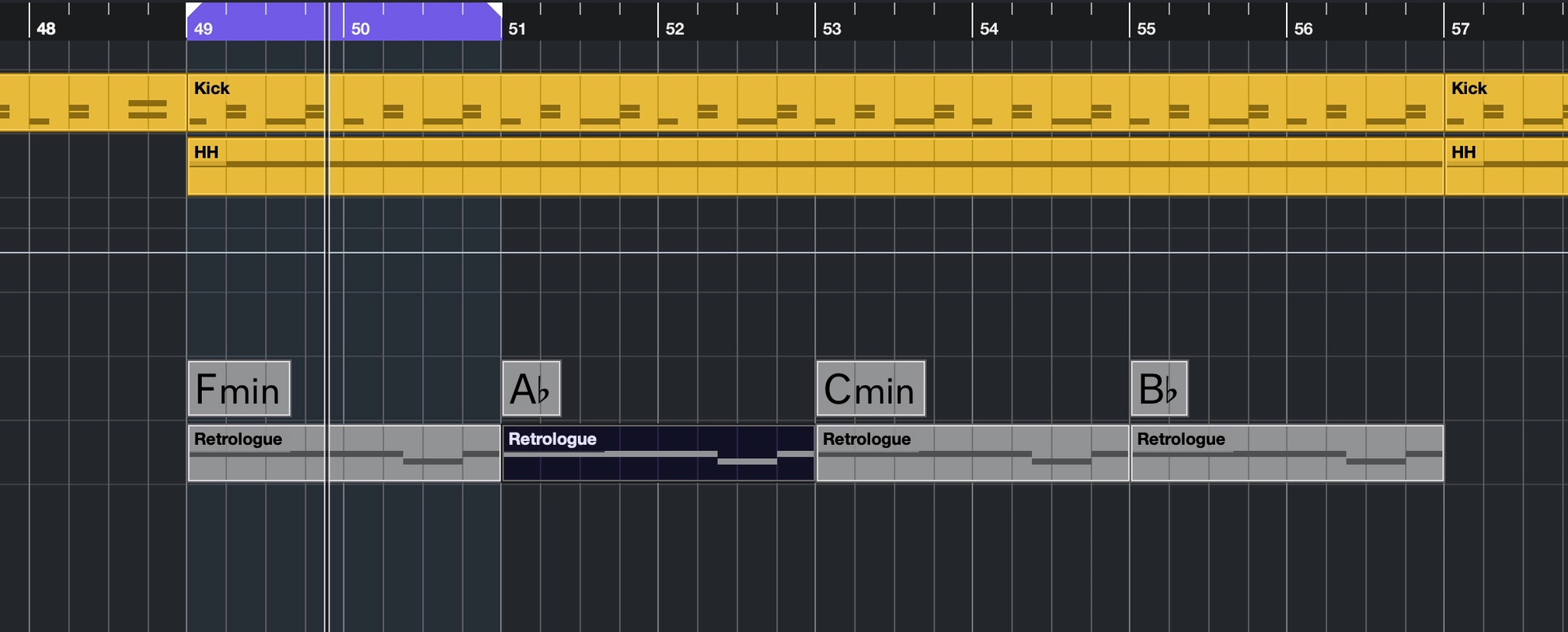The height and width of the screenshot is (632, 1568).
Task: Click the highlighted Retrologue part under A♭
Action: pyautogui.click(x=658, y=453)
